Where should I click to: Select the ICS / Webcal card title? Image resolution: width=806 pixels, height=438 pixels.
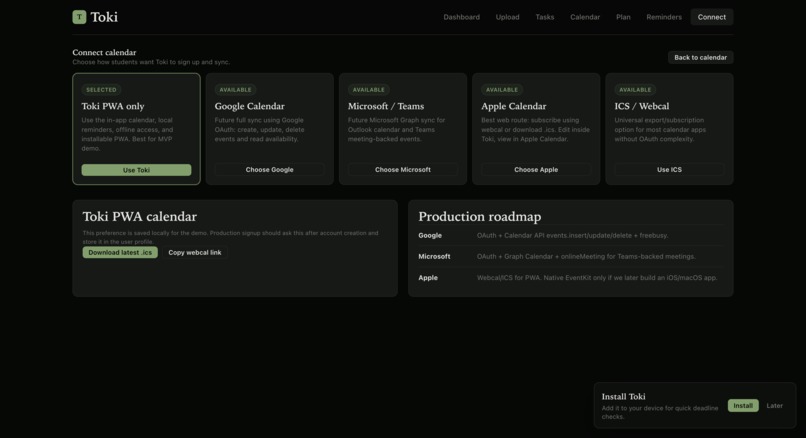[642, 106]
